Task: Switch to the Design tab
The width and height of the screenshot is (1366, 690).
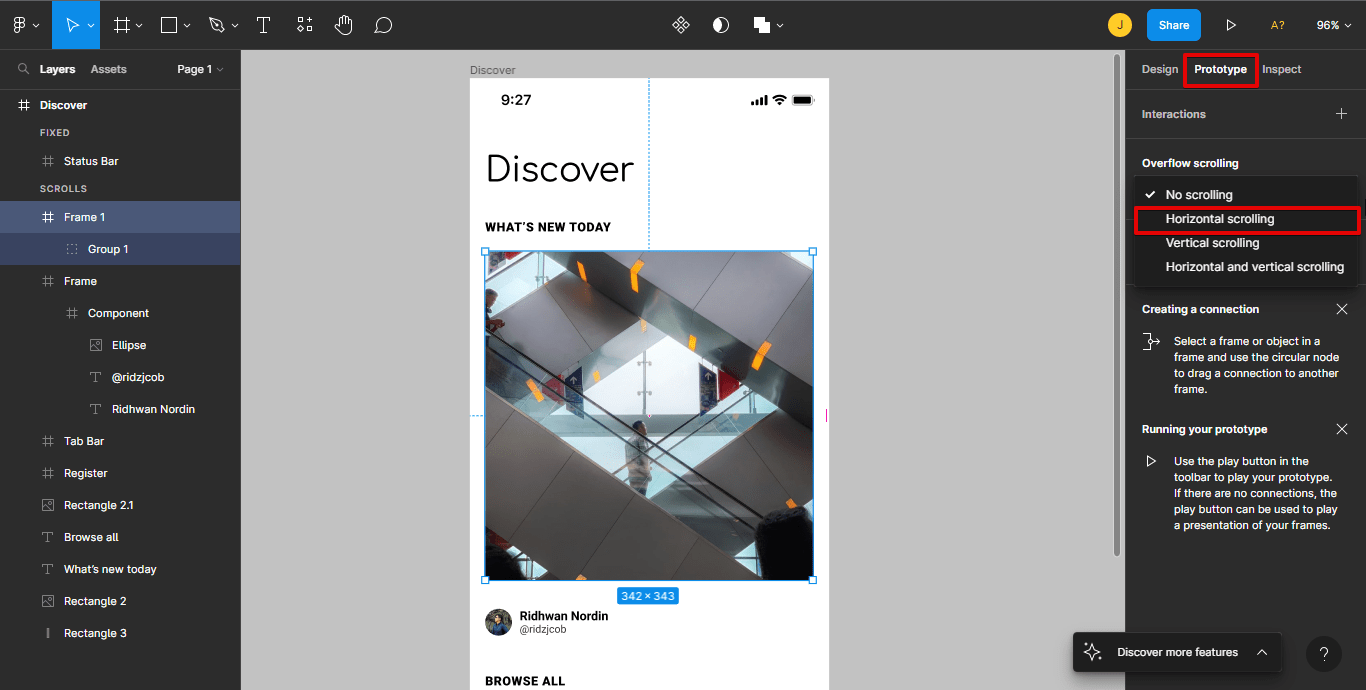Action: tap(1159, 69)
